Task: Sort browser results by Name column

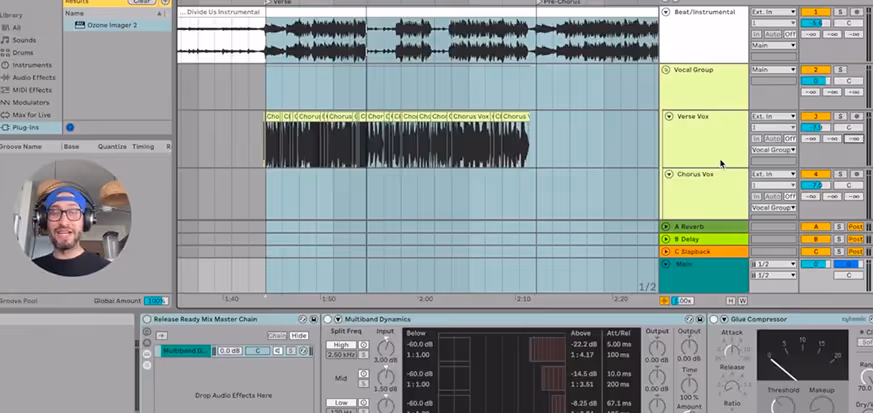Action: tap(114, 13)
